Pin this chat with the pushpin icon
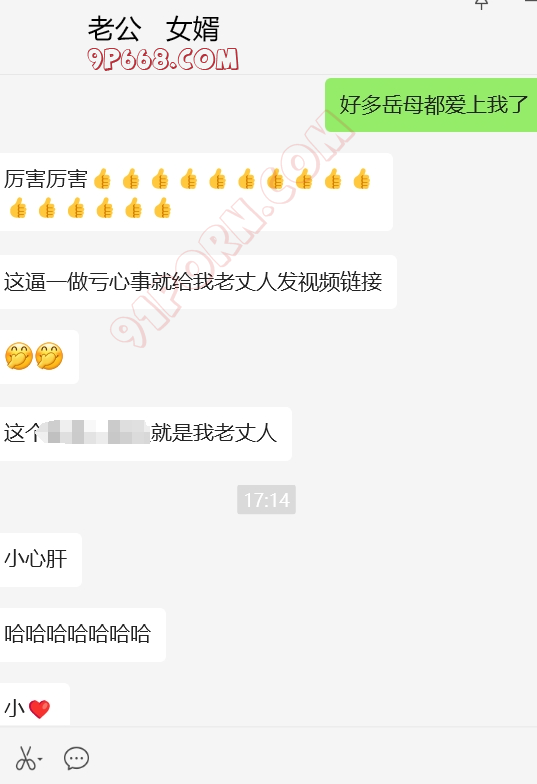Image resolution: width=537 pixels, height=784 pixels. click(x=481, y=4)
